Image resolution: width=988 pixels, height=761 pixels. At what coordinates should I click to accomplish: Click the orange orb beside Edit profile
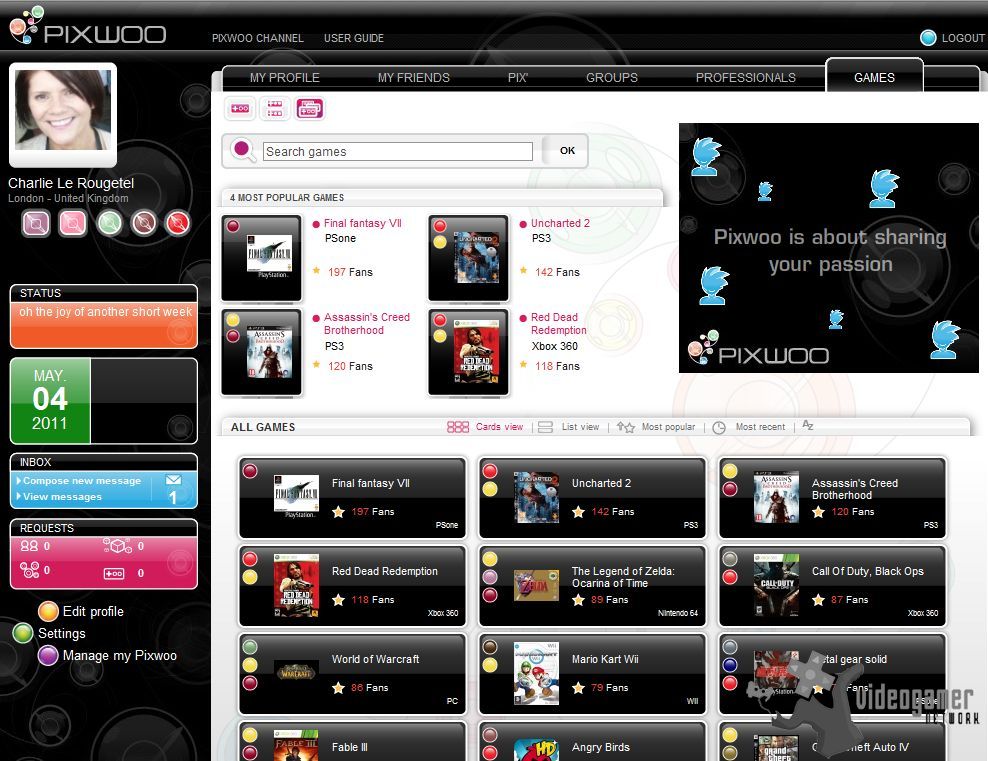[x=48, y=611]
